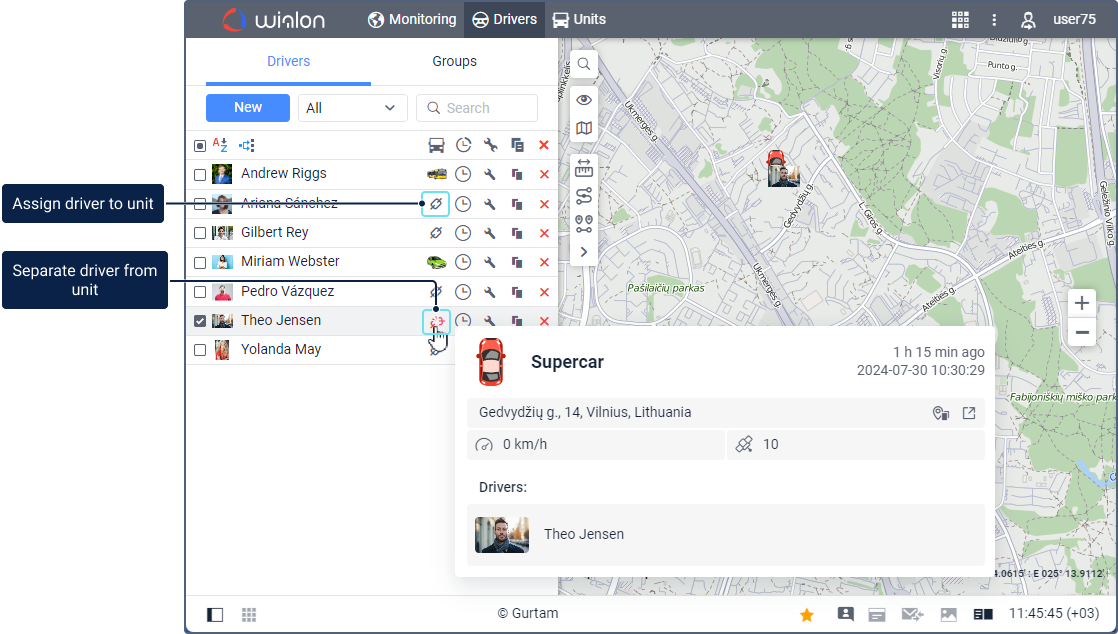Open the map layers tool
This screenshot has width=1118, height=634.
click(x=584, y=128)
